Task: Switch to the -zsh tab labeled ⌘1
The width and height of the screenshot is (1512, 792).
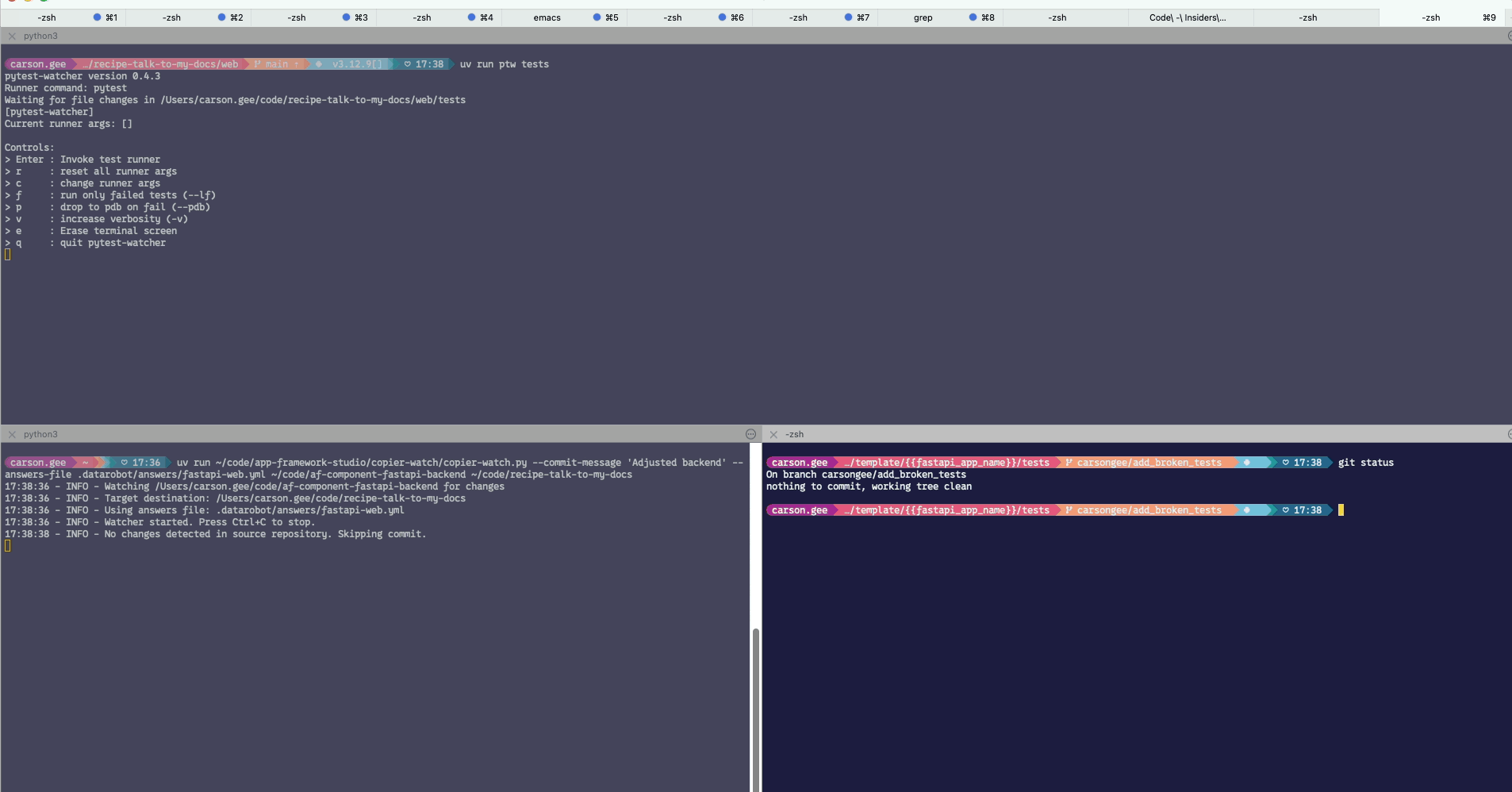Action: coord(63,17)
